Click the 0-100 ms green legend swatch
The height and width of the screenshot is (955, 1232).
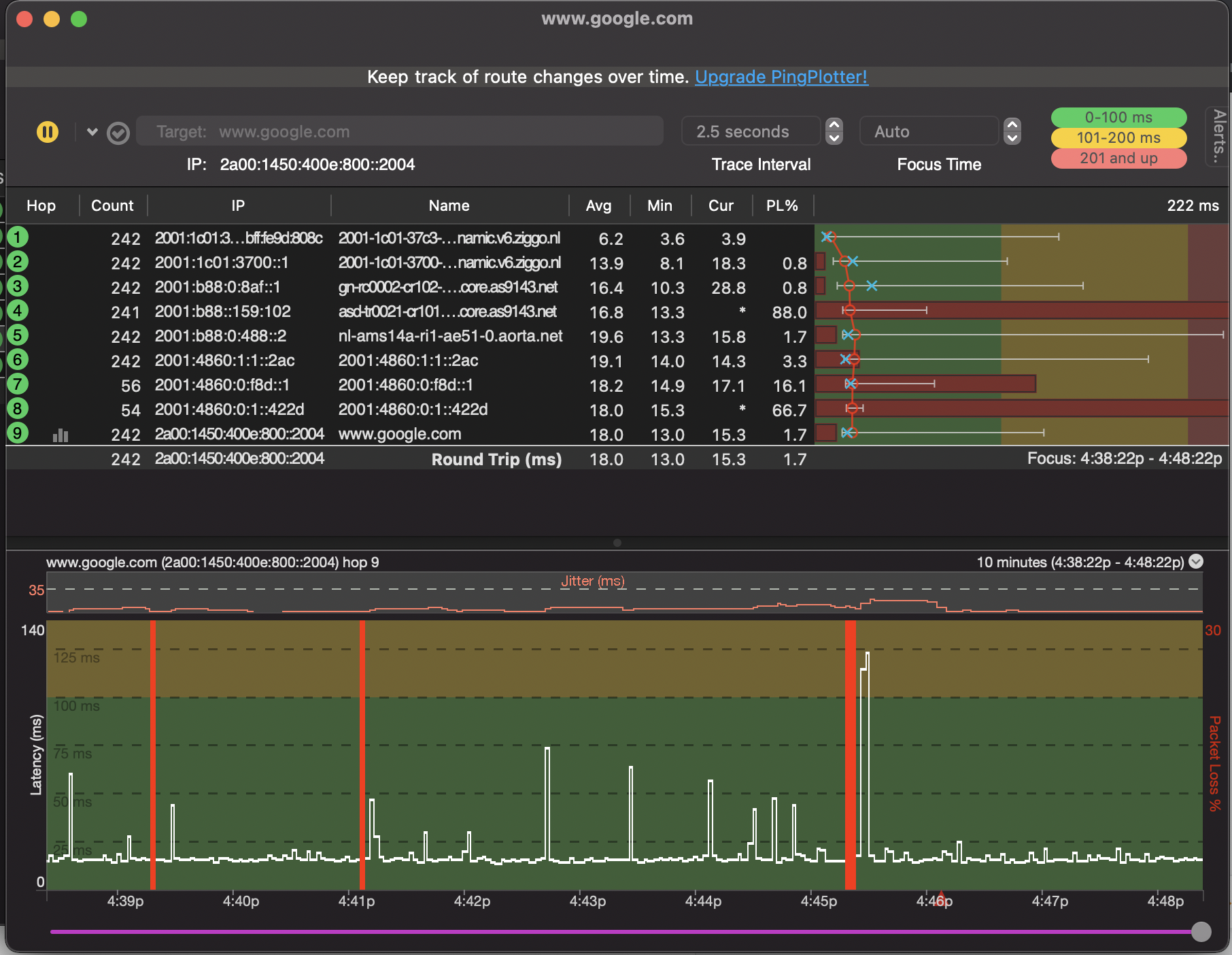[1118, 117]
